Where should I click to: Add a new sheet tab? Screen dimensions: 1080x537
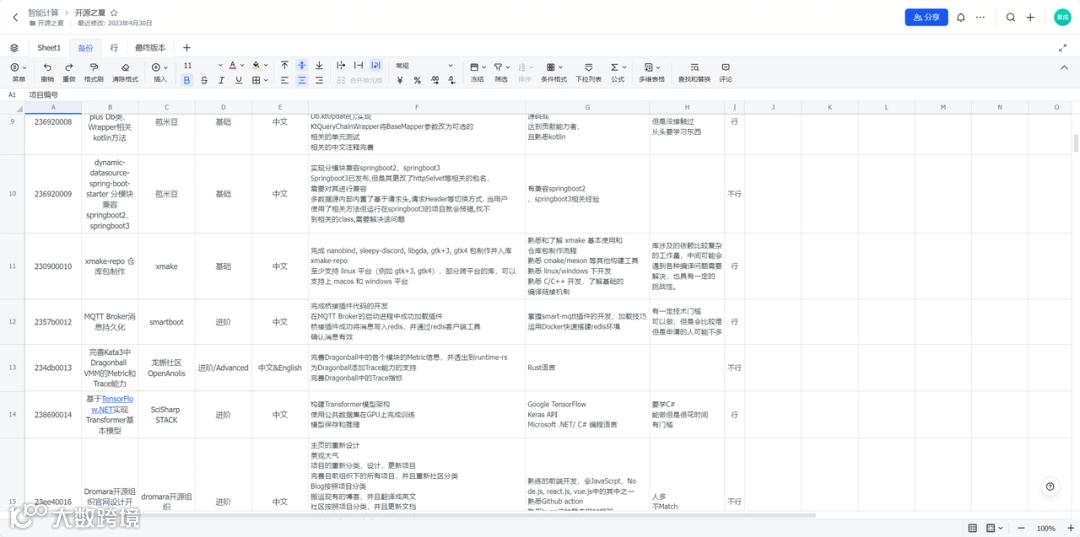pos(187,48)
